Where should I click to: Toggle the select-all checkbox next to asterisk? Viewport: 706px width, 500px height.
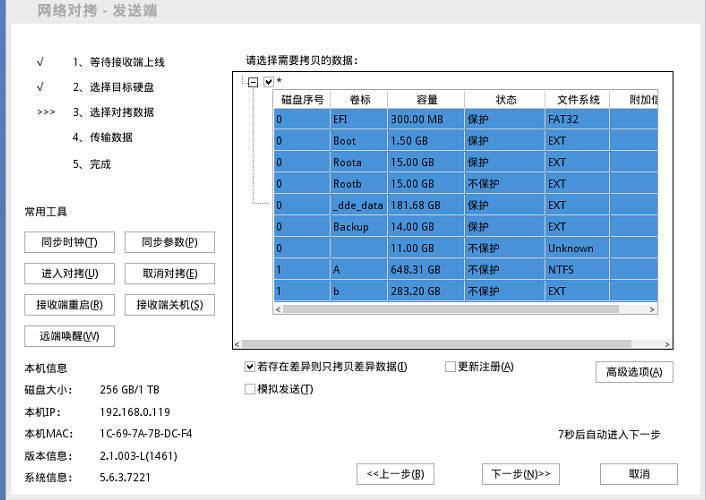(x=268, y=82)
